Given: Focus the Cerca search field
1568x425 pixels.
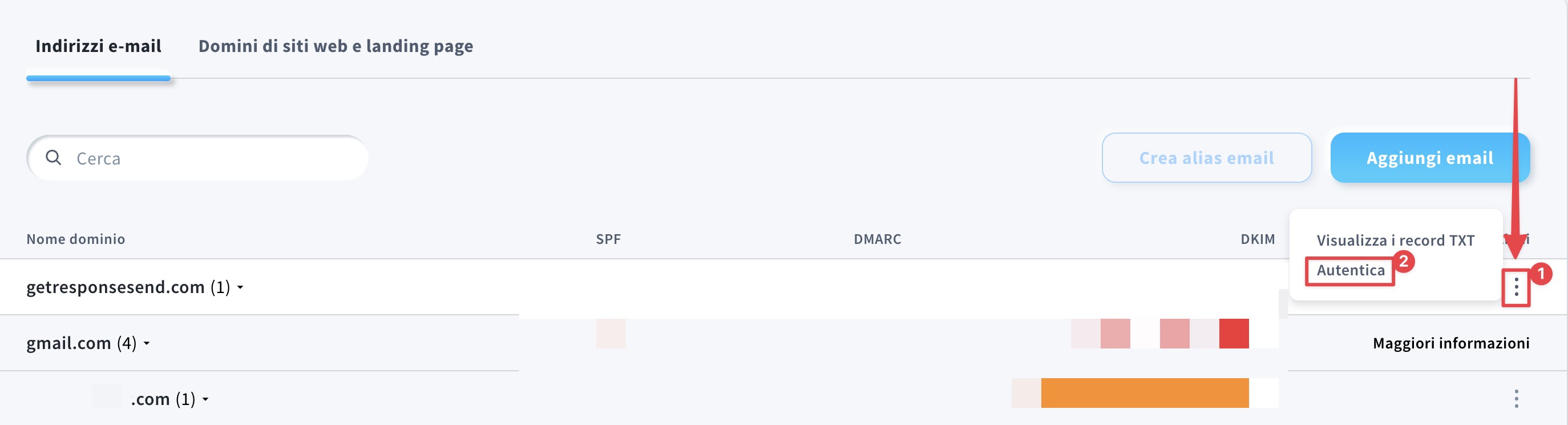Looking at the screenshot, I should 213,159.
